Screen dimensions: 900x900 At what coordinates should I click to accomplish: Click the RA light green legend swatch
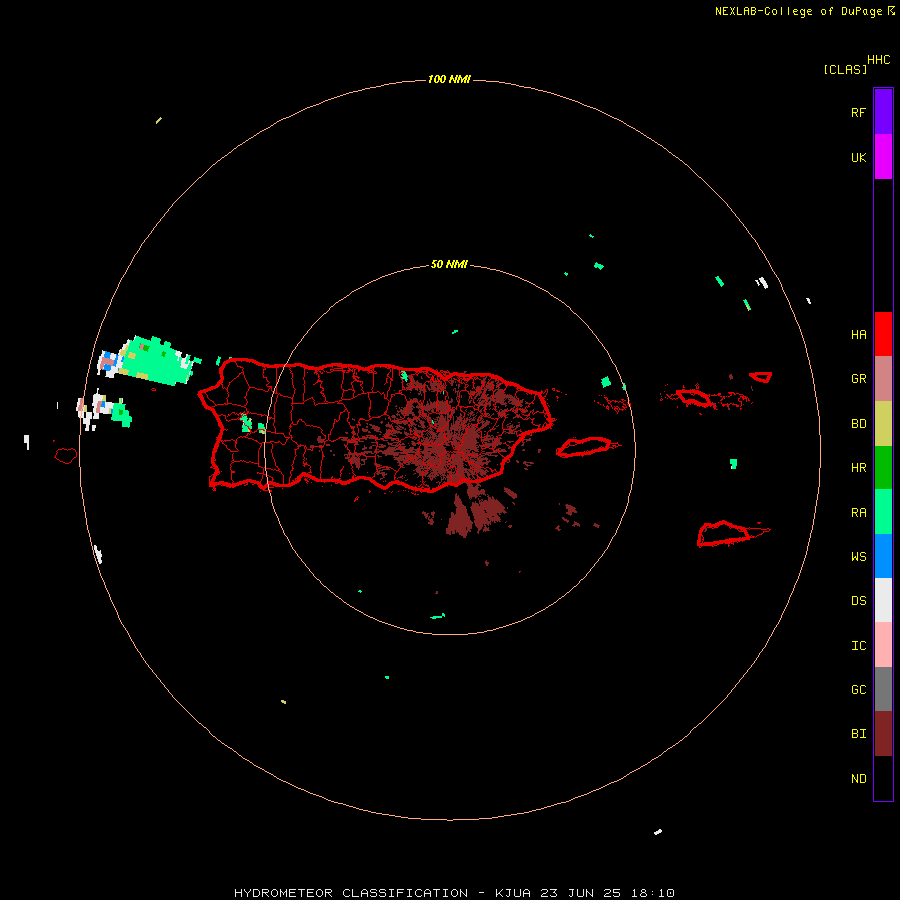coord(883,512)
